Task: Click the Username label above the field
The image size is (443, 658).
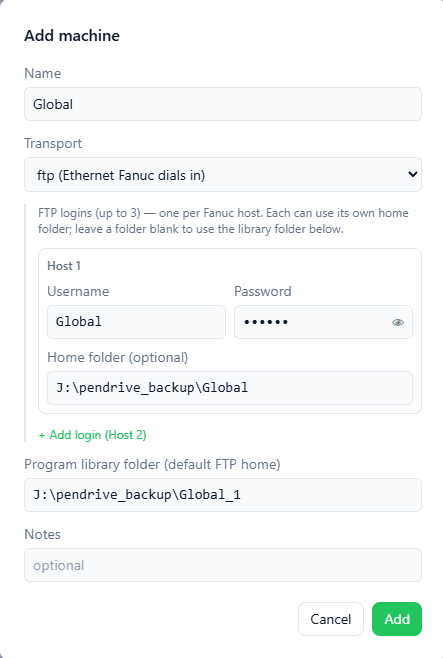Action: [78, 291]
